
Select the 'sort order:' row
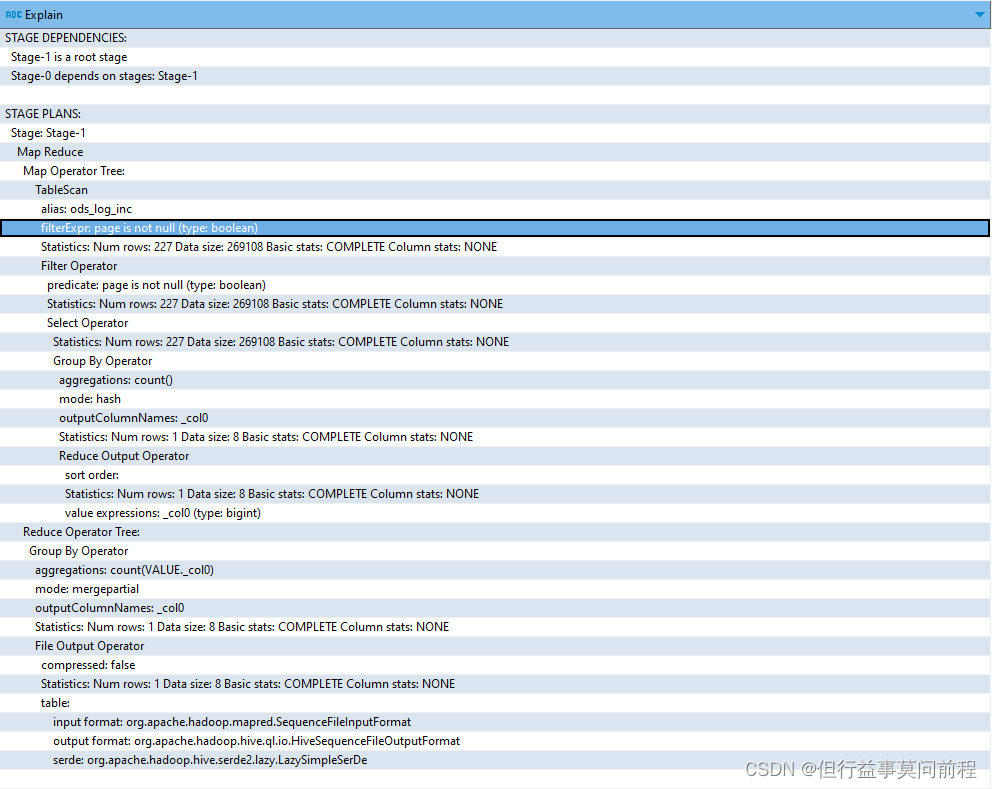click(x=495, y=475)
